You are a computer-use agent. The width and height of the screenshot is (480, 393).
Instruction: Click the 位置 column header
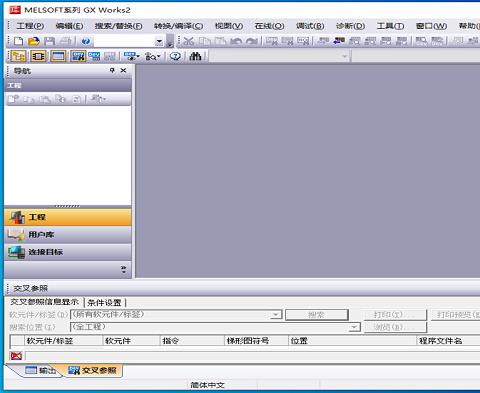[x=353, y=341]
